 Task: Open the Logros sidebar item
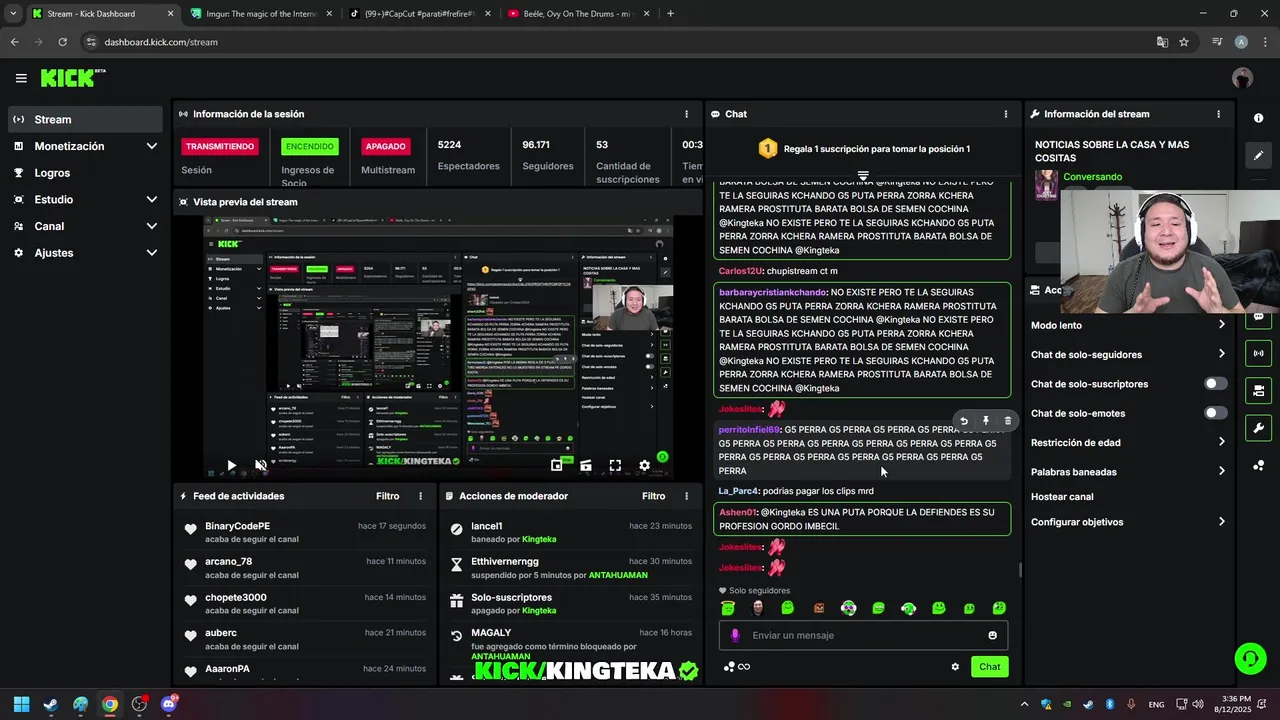[85, 173]
